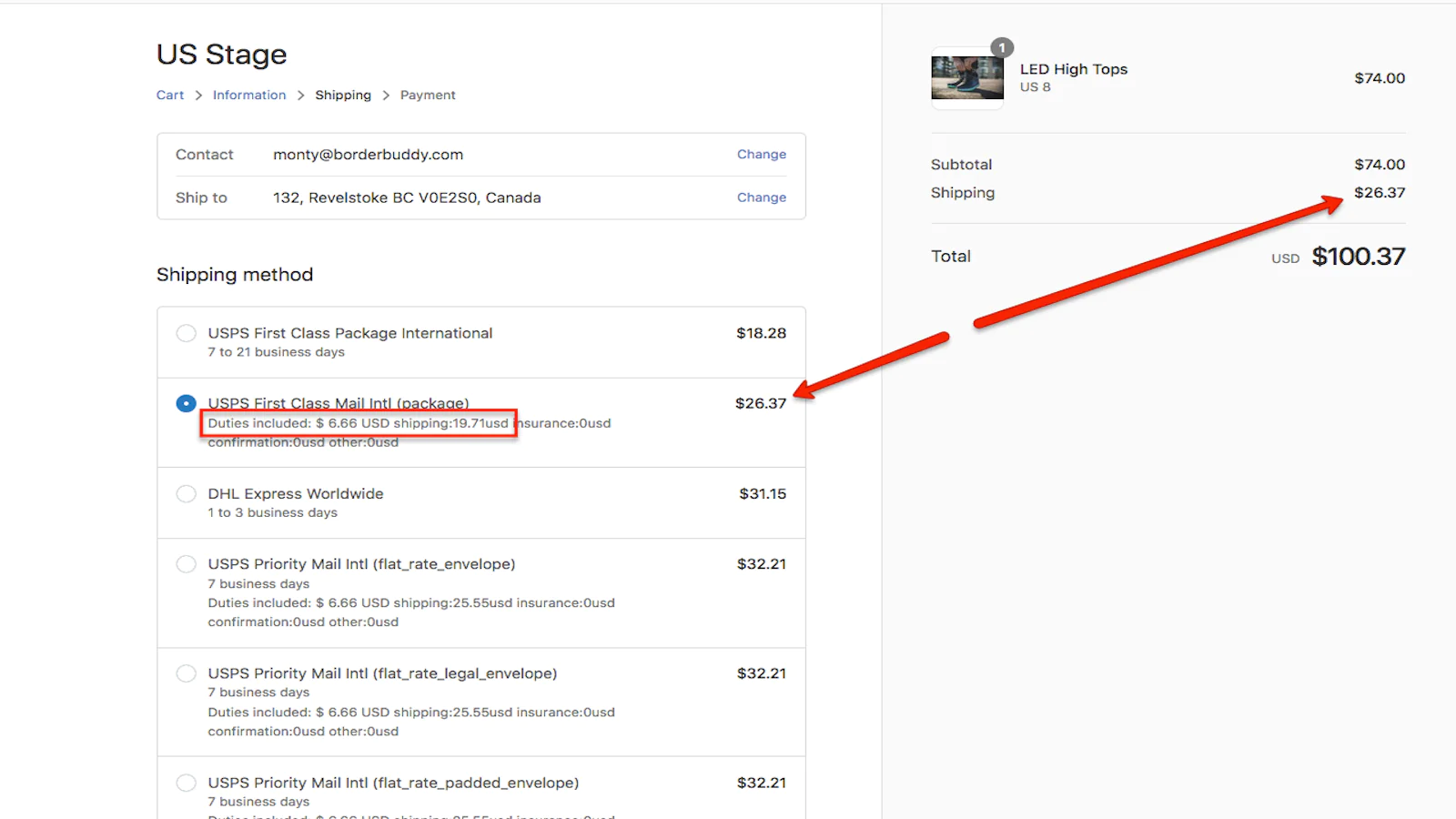
Task: Click the LED High Tops product name
Action: coord(1073,69)
